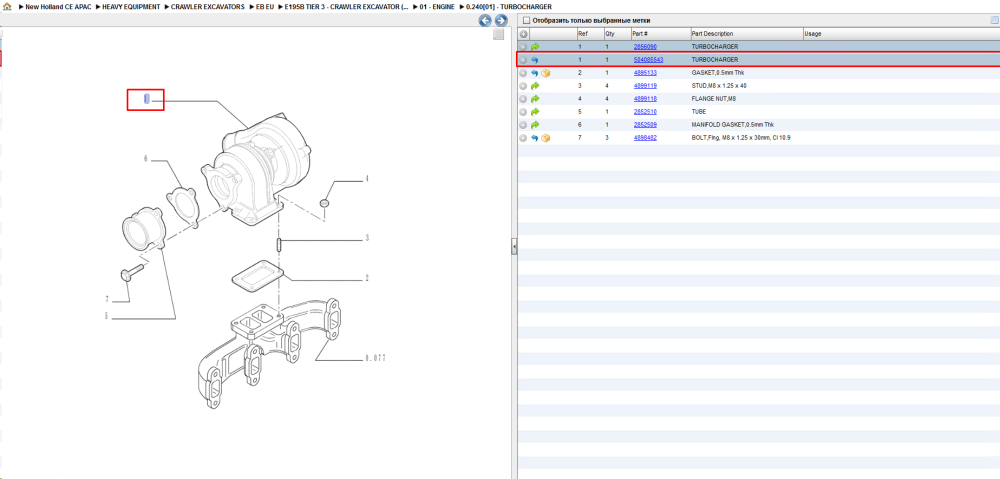Click the 8.077 reference label on manifold
Image resolution: width=1000 pixels, height=479 pixels.
tap(375, 359)
